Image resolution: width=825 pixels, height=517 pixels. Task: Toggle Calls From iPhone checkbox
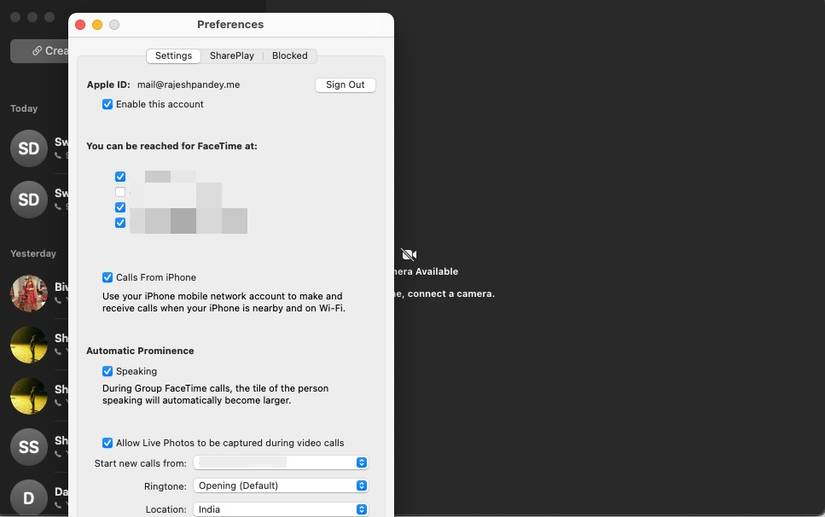coord(107,277)
